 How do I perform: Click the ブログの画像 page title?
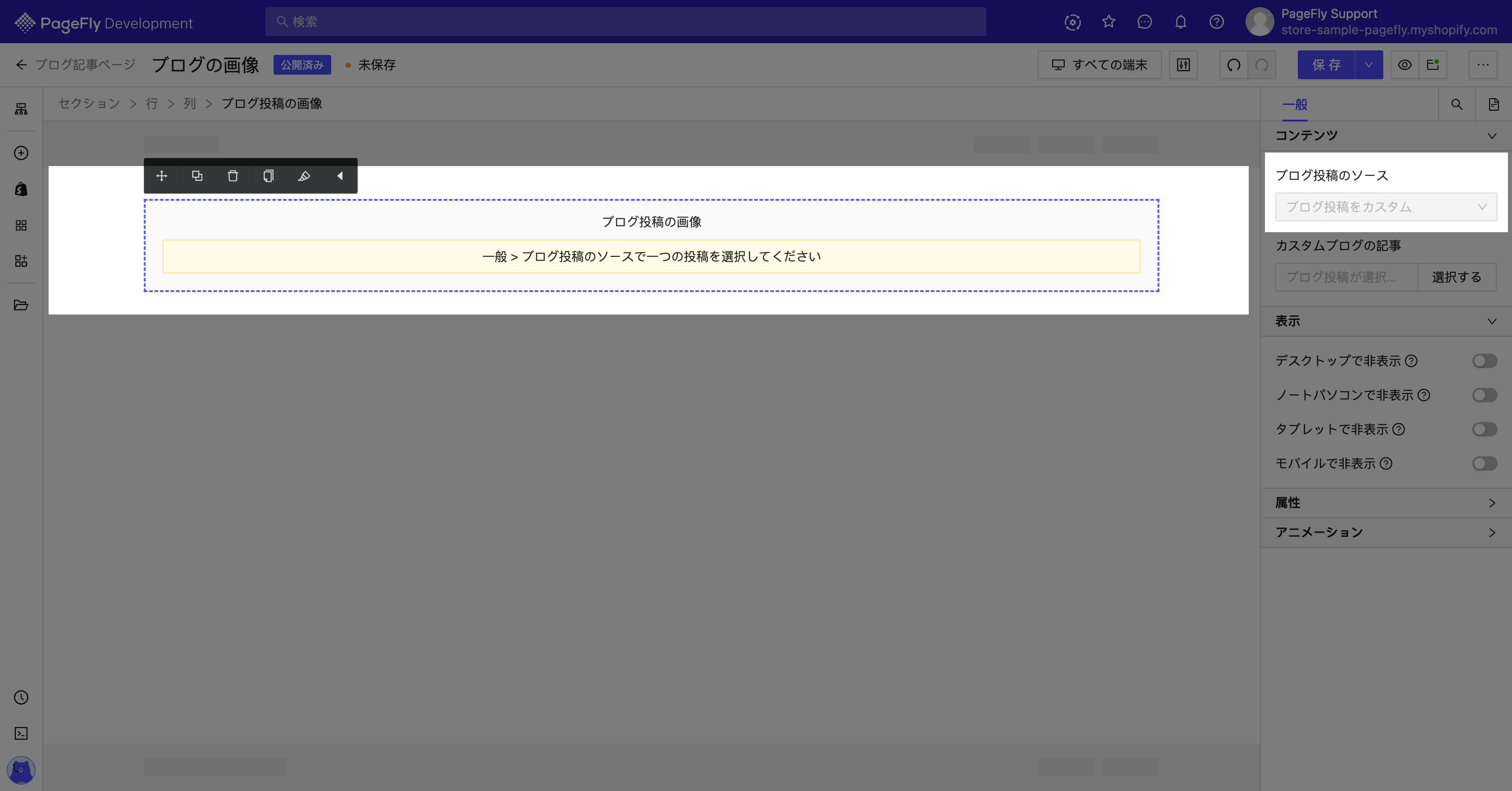coord(206,64)
